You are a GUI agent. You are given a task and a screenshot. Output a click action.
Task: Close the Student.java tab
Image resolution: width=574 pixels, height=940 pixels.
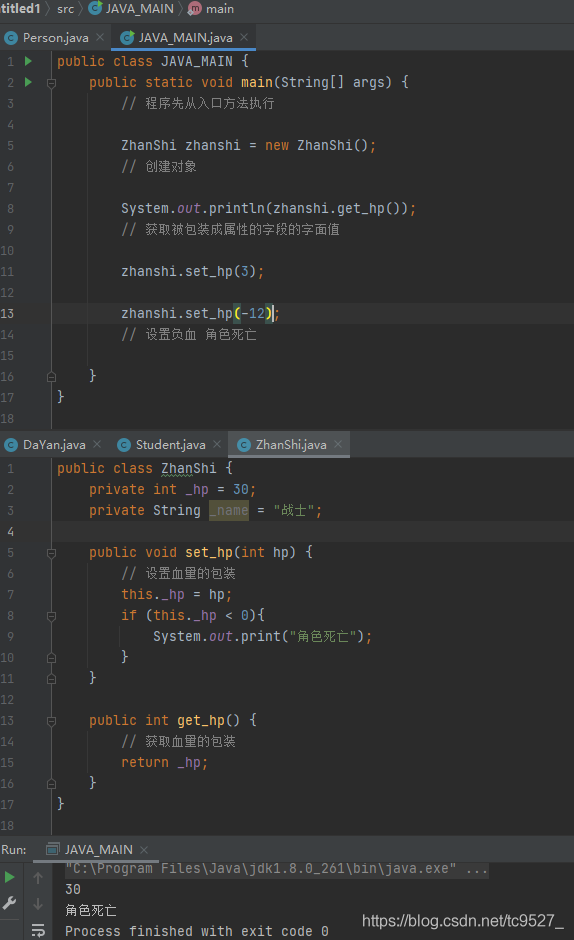click(217, 444)
